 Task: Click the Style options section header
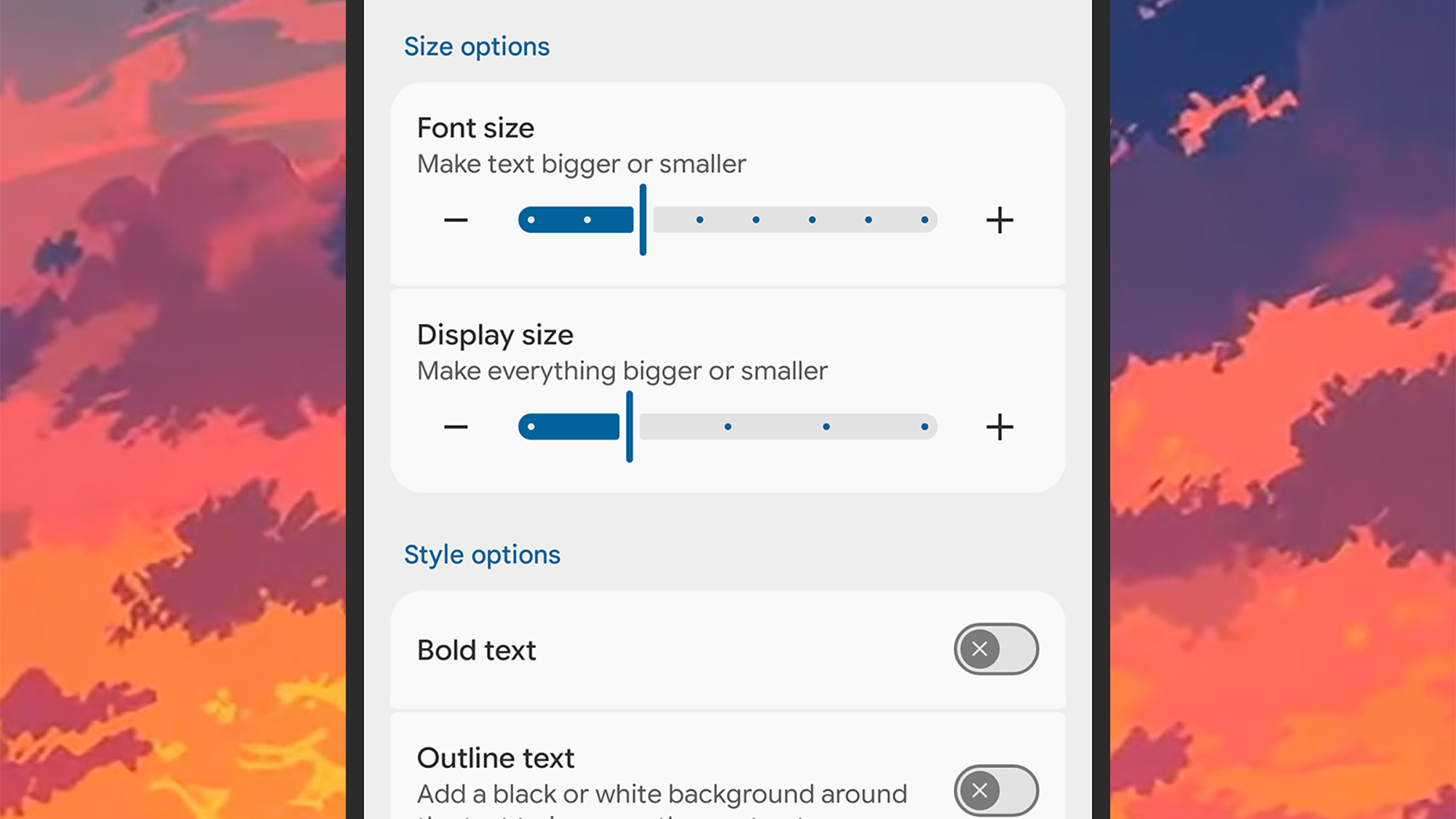click(x=482, y=554)
